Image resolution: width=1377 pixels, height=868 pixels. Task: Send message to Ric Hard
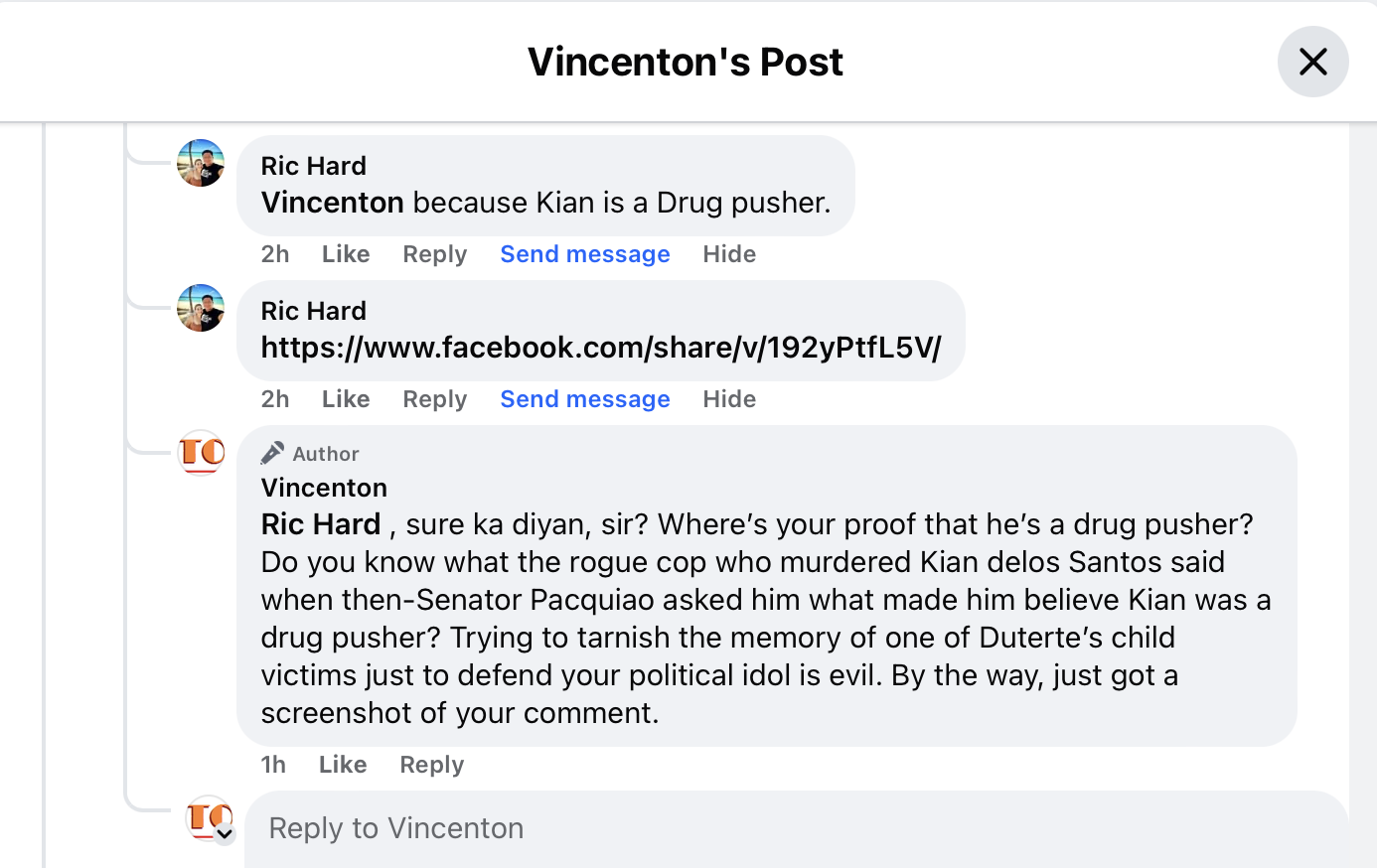click(x=584, y=254)
